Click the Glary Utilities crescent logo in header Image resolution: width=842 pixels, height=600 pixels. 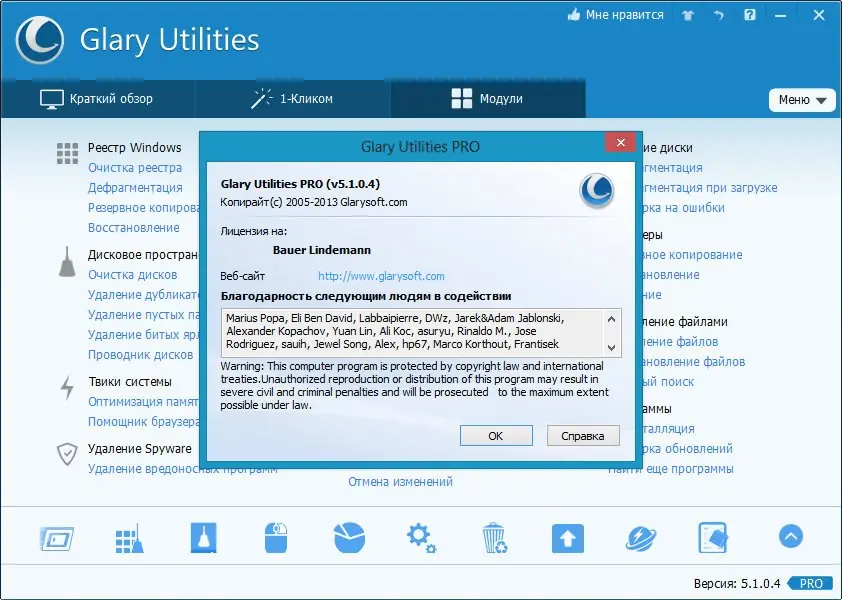(x=40, y=40)
